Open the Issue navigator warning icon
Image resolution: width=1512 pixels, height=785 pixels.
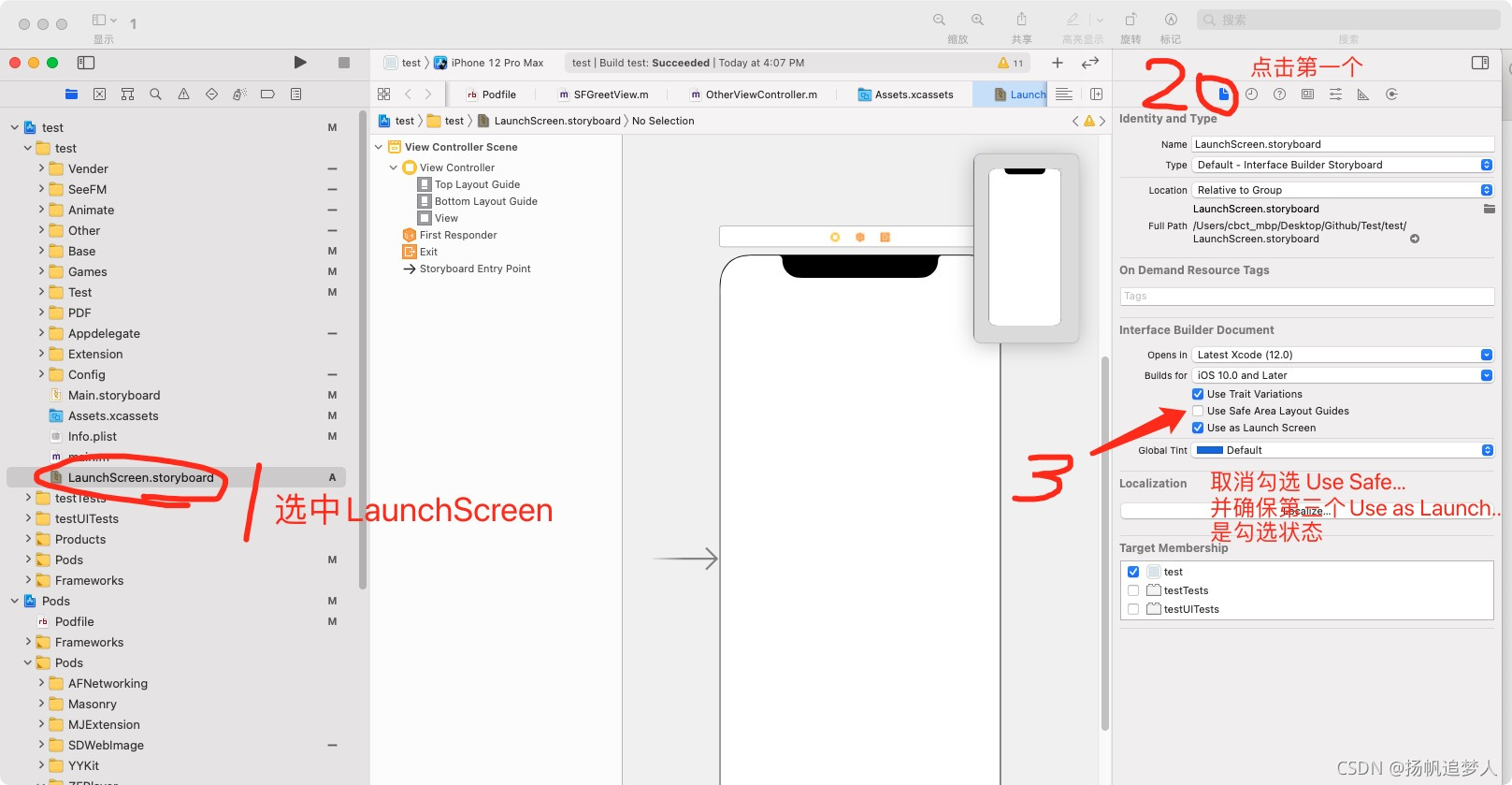pyautogui.click(x=184, y=94)
